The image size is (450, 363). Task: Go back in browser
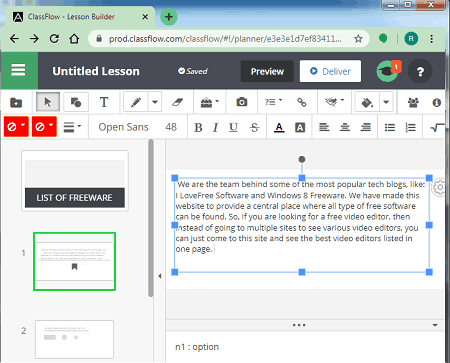click(14, 39)
